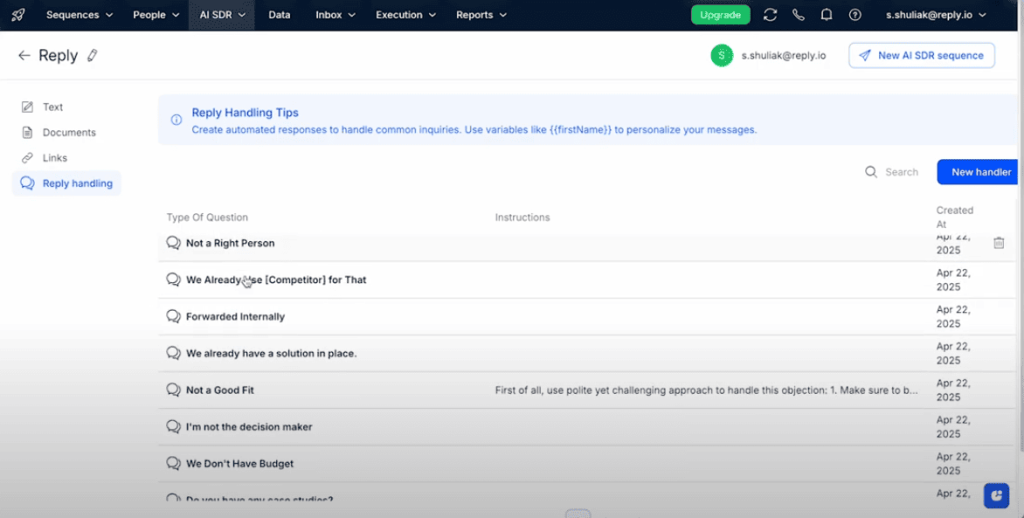Click chat icon beside We already have a solution
The width and height of the screenshot is (1024, 518).
point(173,353)
